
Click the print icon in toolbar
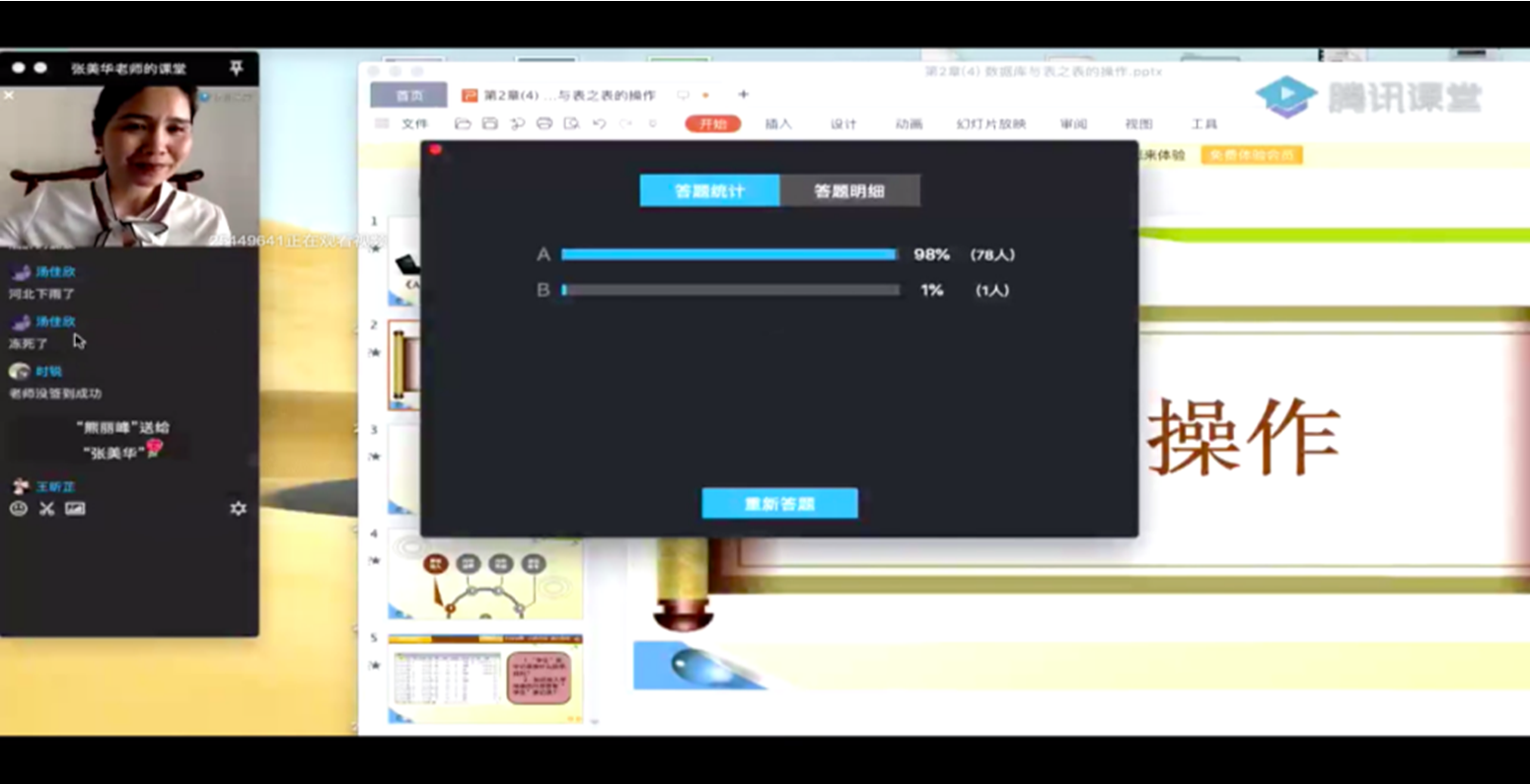click(x=544, y=124)
